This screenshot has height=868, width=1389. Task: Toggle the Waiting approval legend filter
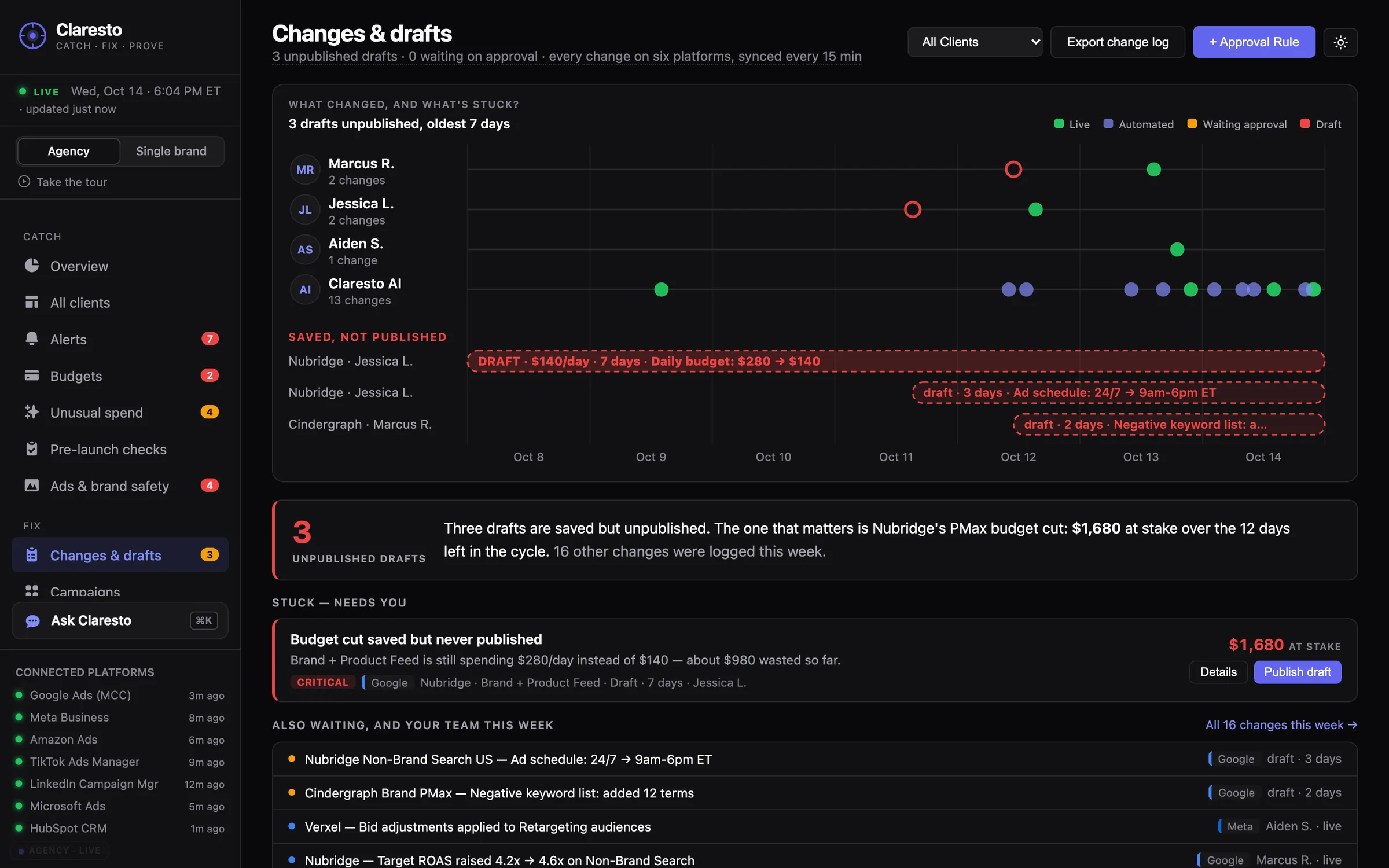click(1237, 124)
